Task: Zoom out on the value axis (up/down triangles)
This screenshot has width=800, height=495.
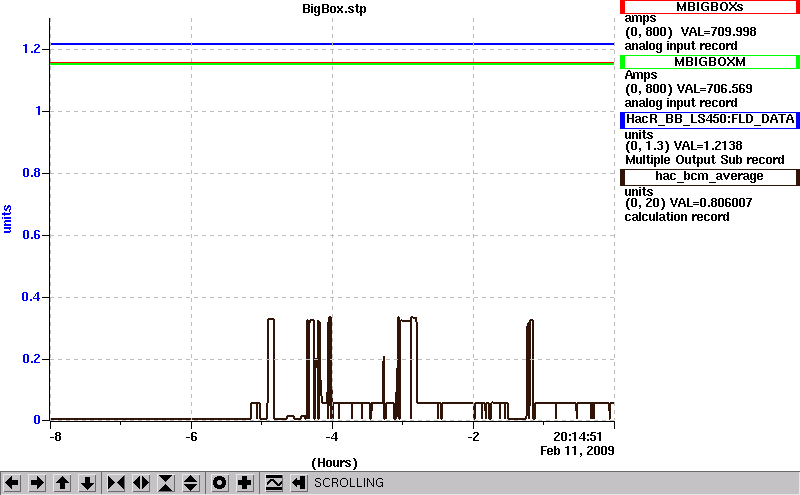Action: 191,483
